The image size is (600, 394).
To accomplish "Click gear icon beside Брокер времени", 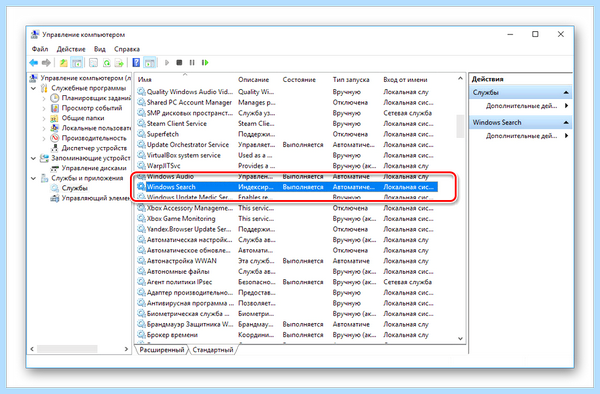I will pyautogui.click(x=142, y=335).
